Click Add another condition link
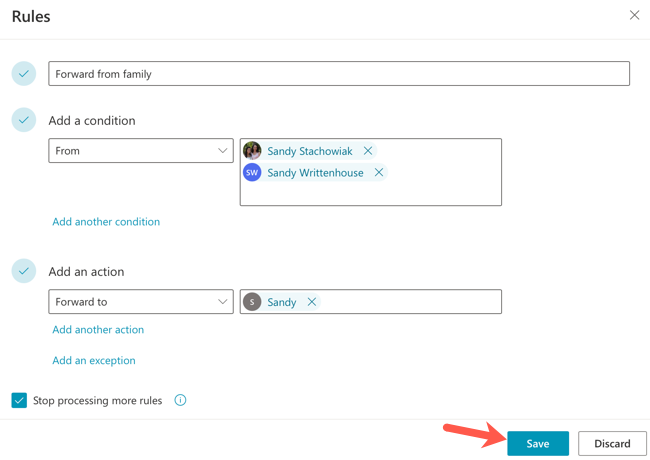Image resolution: width=650 pixels, height=460 pixels. pyautogui.click(x=106, y=222)
